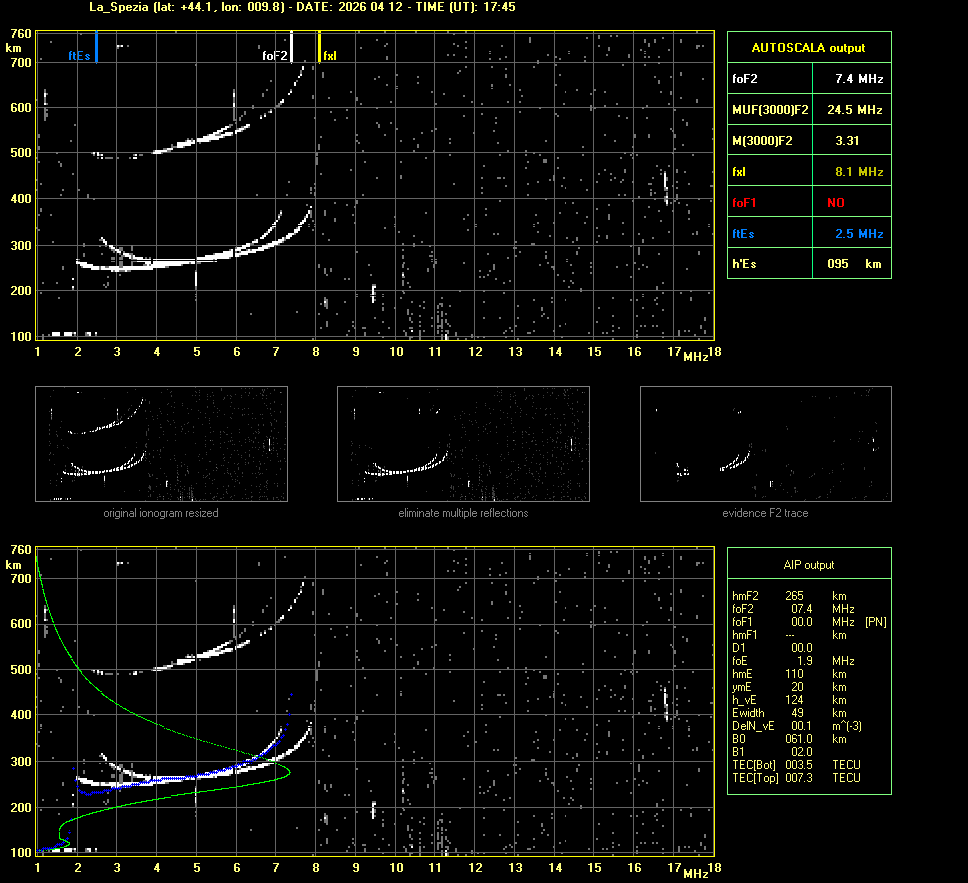This screenshot has width=968, height=883.
Task: Click the red foF1 NO value
Action: click(835, 203)
